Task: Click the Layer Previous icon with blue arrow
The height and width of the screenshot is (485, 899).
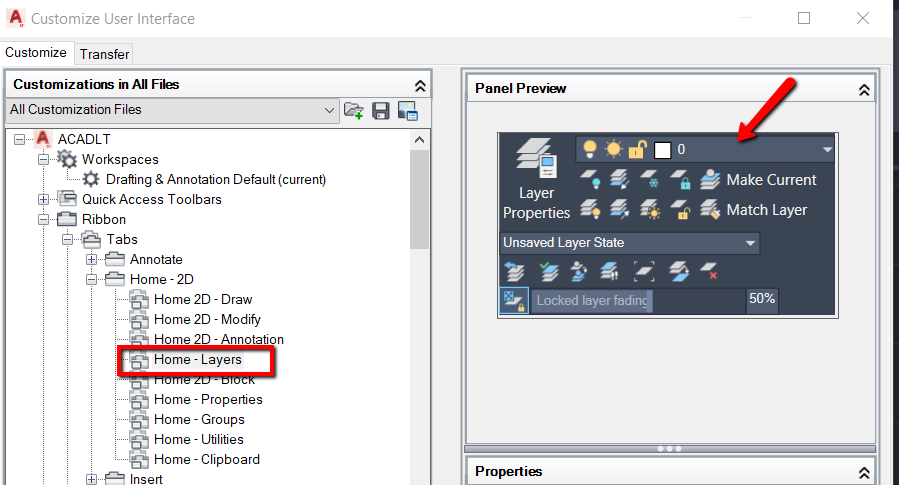Action: [x=514, y=271]
